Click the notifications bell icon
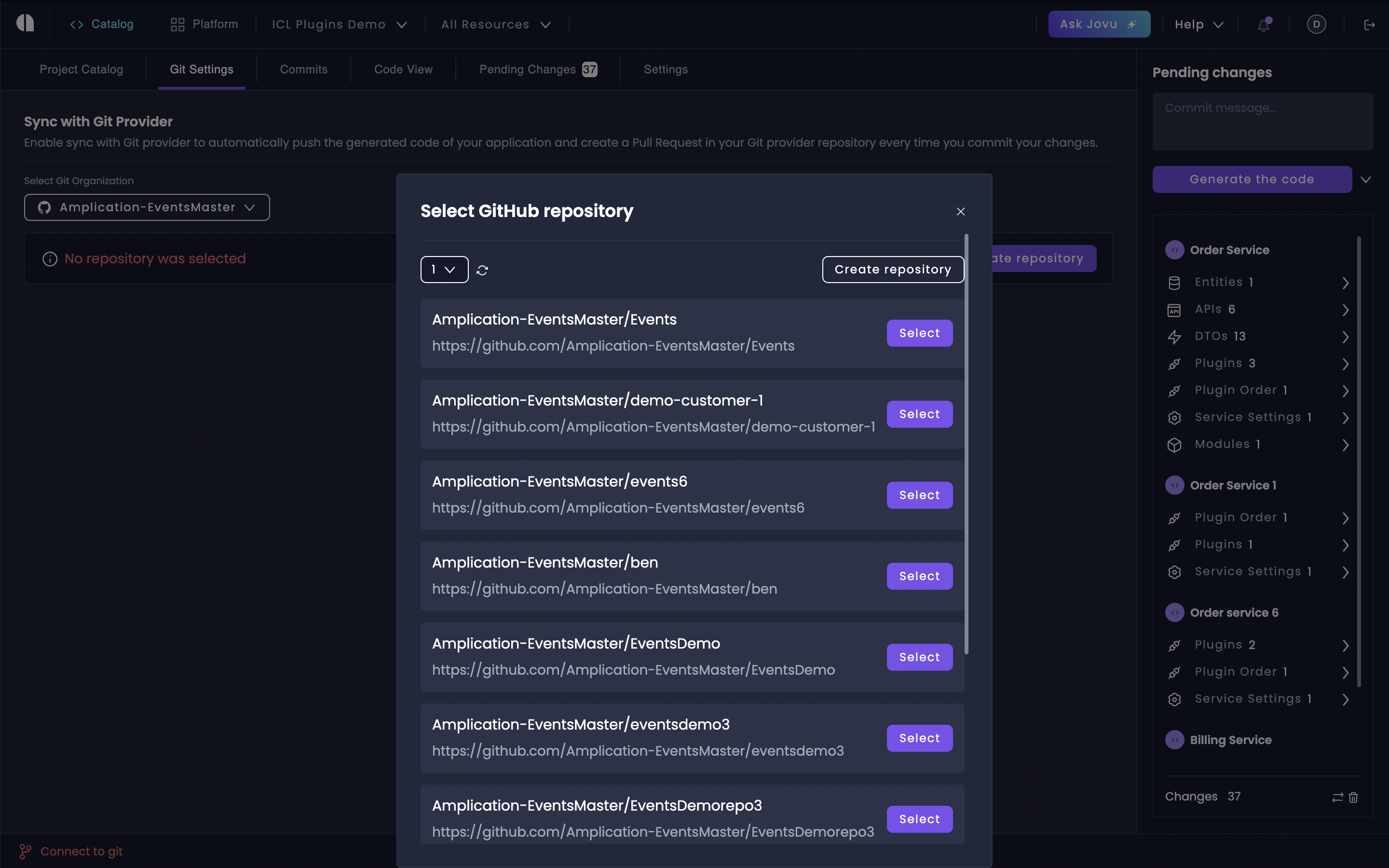The width and height of the screenshot is (1389, 868). tap(1263, 25)
